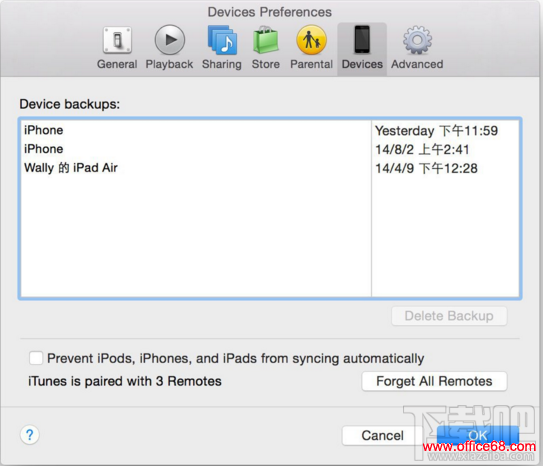Image resolution: width=543 pixels, height=466 pixels.
Task: Confirm preferences with the OK button
Action: coord(478,435)
